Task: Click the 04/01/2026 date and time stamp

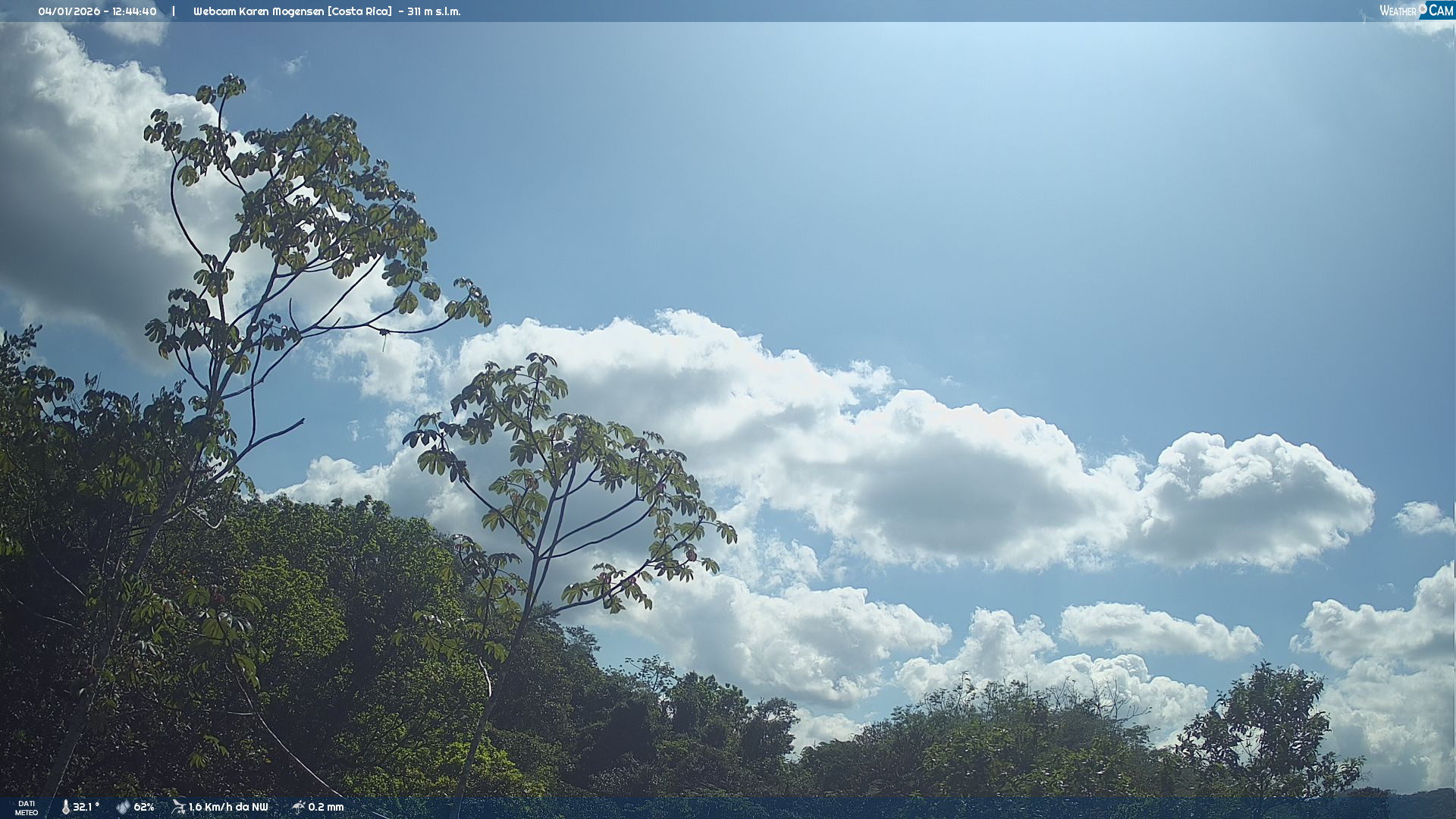Action: pos(97,11)
